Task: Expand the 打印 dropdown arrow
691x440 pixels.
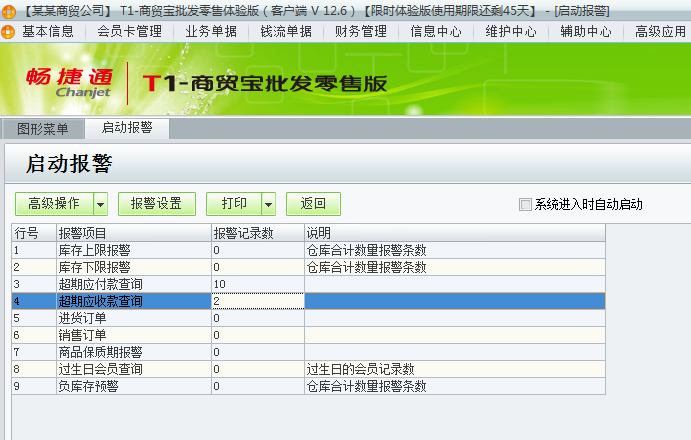Action: coord(269,204)
